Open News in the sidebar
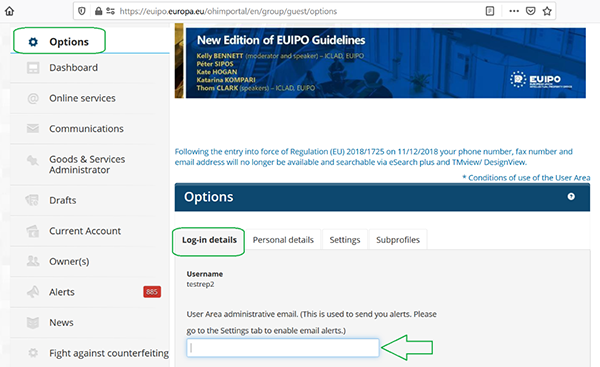This screenshot has height=367, width=600. (61, 323)
